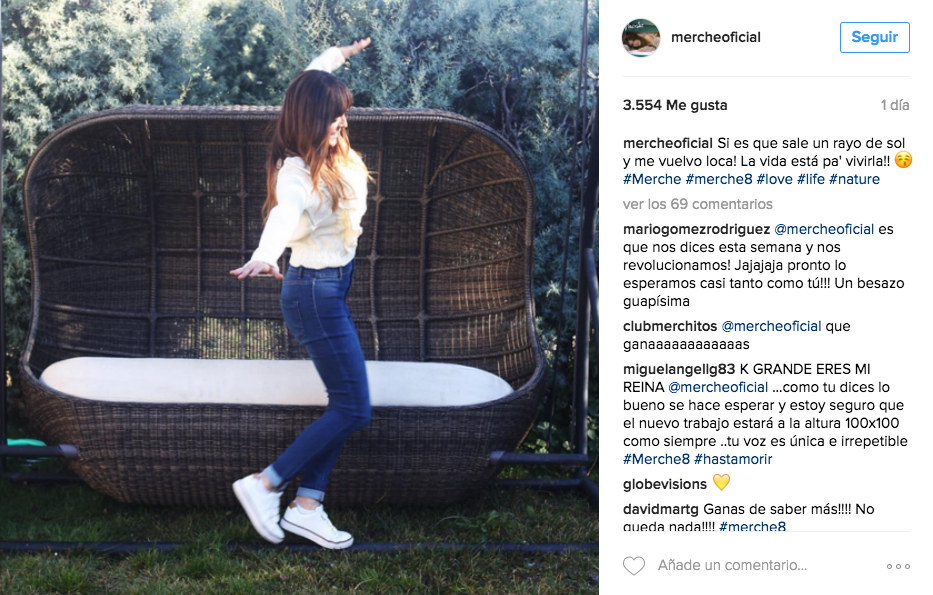Open the #hastamorir hashtag in comment
This screenshot has width=933, height=595.
733,459
